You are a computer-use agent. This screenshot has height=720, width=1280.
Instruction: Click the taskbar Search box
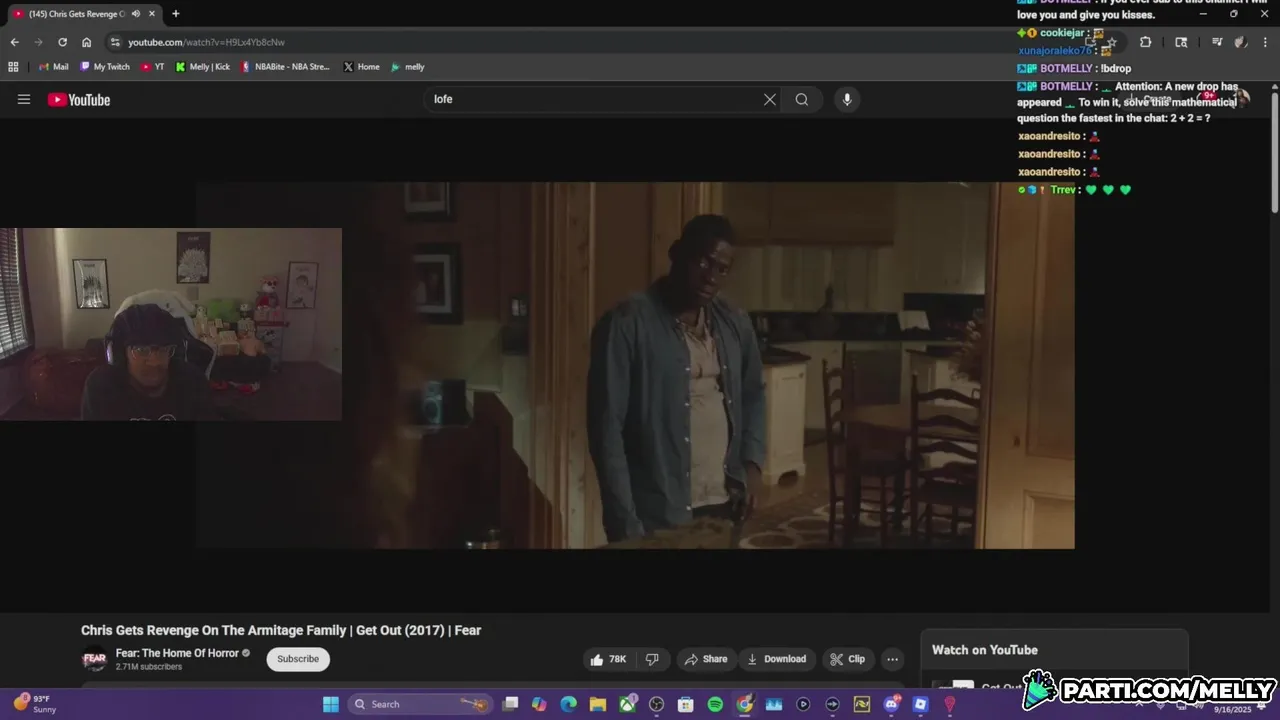coord(421,704)
